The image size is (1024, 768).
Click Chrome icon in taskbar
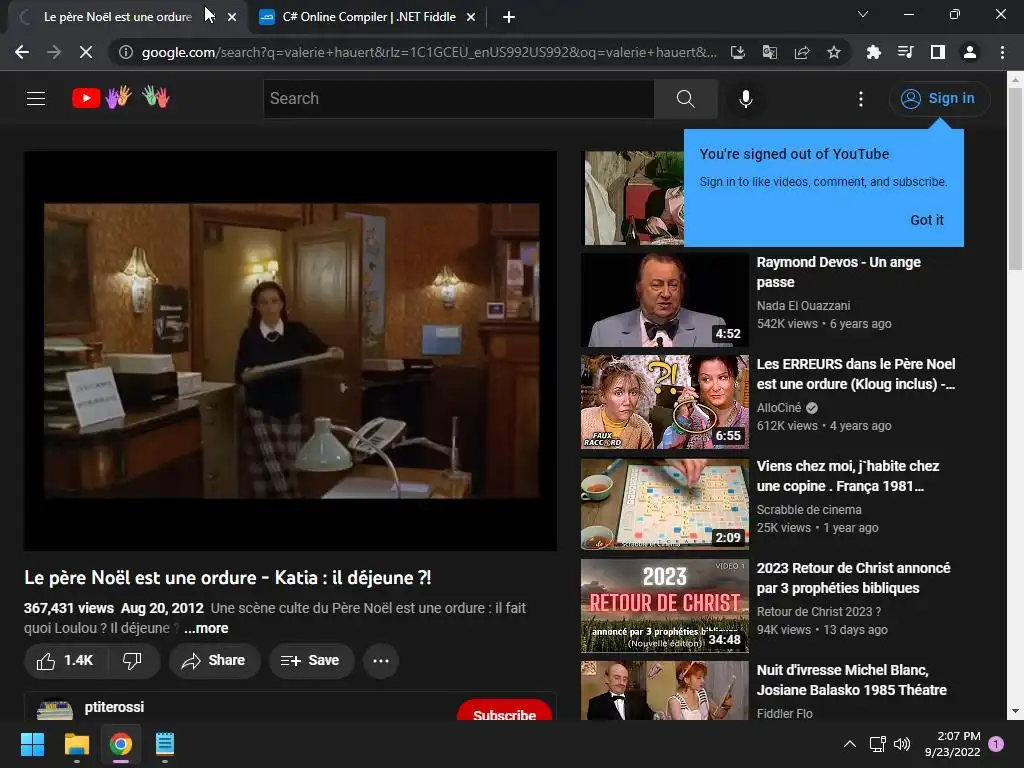point(121,744)
